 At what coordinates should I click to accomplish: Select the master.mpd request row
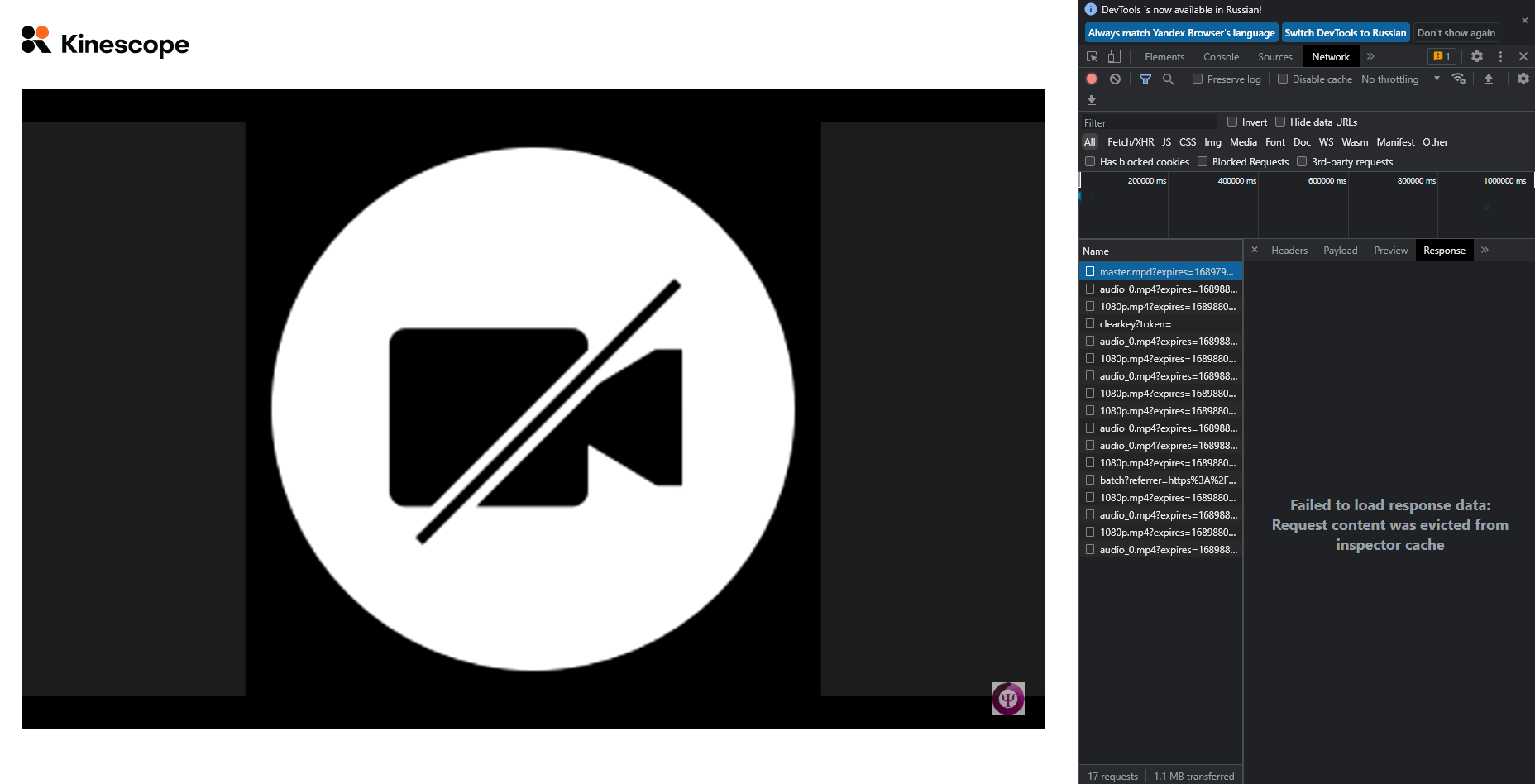coord(1160,271)
